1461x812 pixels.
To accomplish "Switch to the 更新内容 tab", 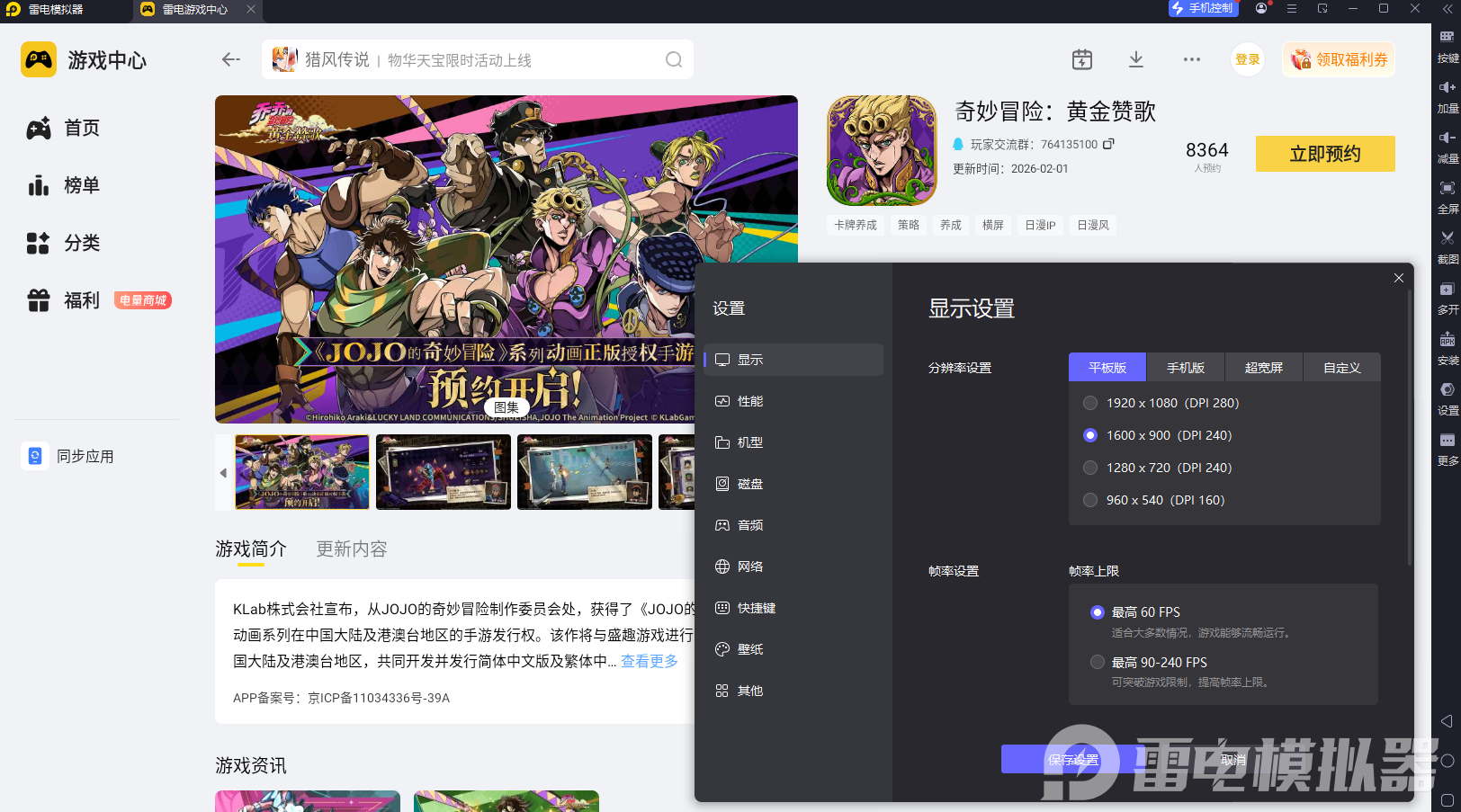I will tap(351, 549).
